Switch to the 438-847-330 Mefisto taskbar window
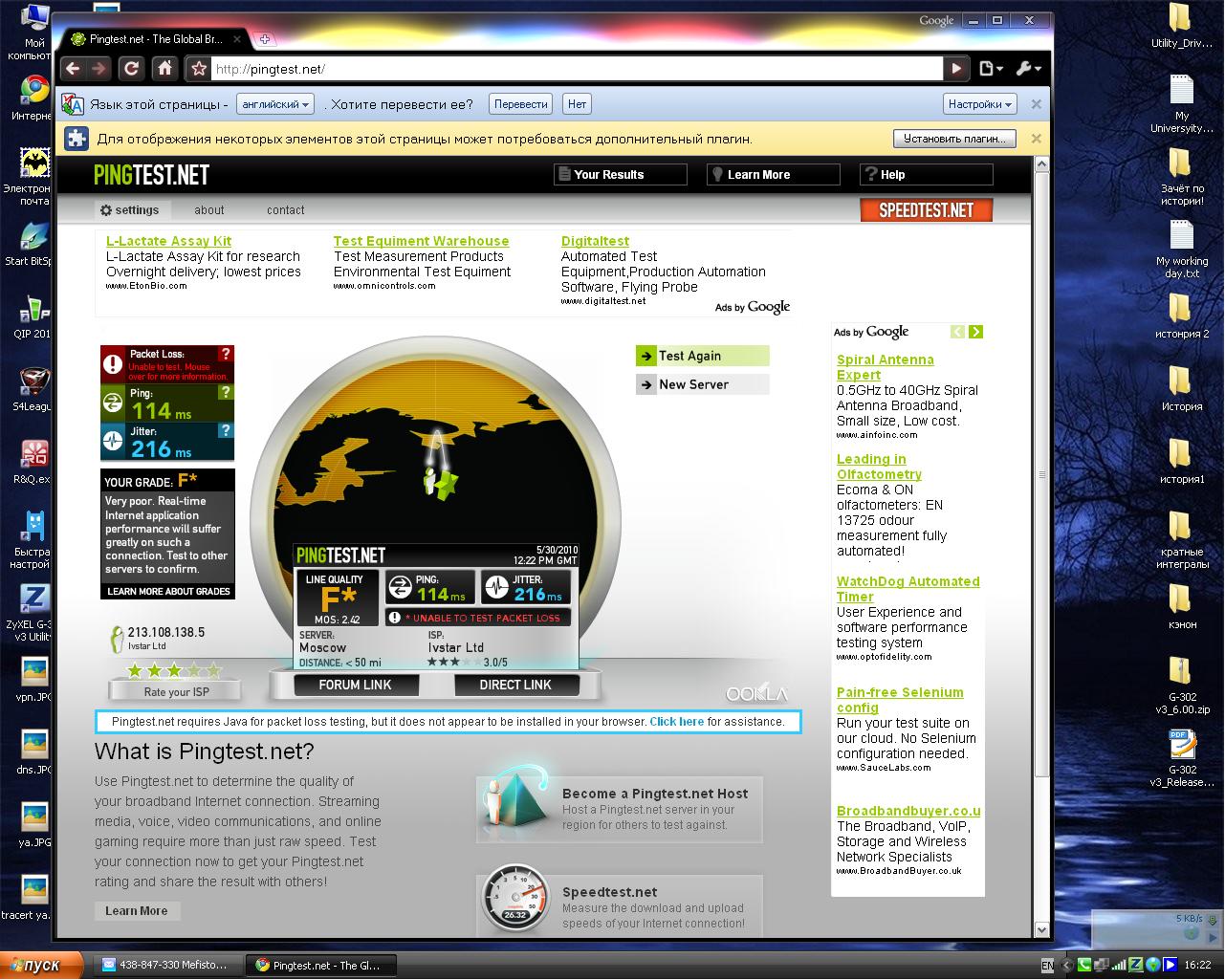1225x980 pixels. pyautogui.click(x=166, y=966)
